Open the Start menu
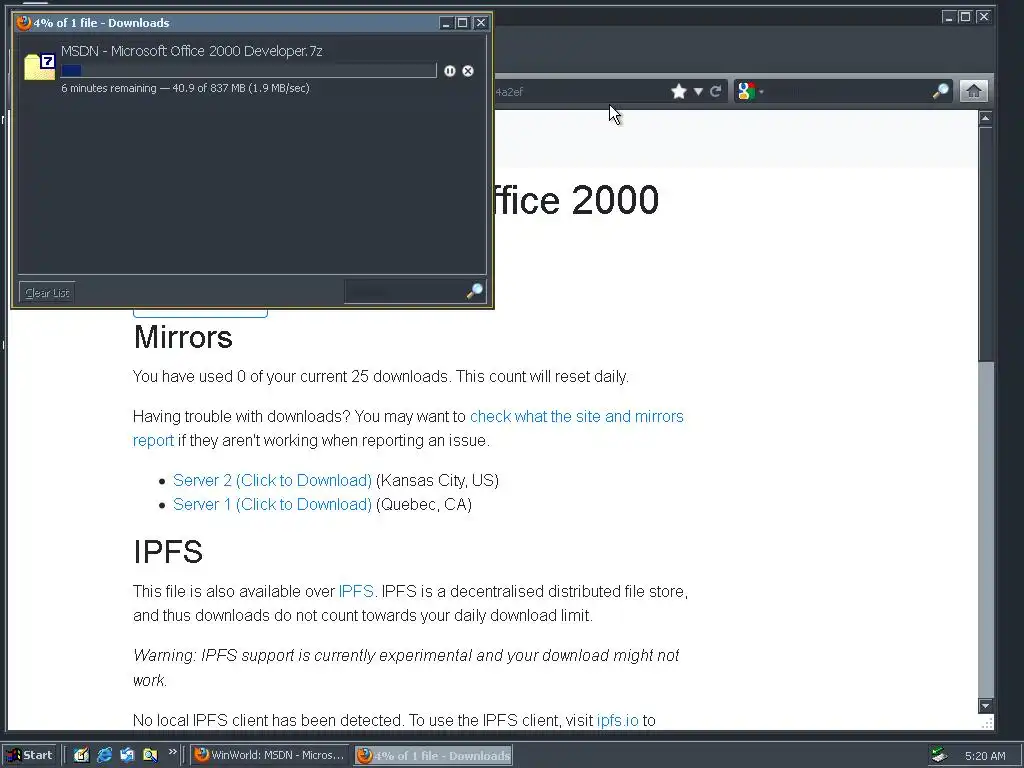This screenshot has height=768, width=1024. coord(29,755)
